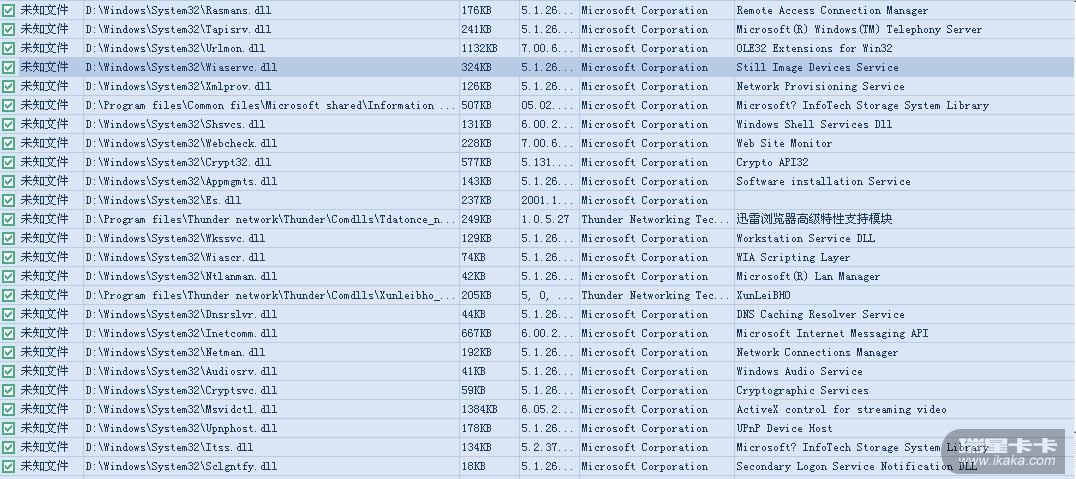Click the 1132KB size cell

click(480, 49)
